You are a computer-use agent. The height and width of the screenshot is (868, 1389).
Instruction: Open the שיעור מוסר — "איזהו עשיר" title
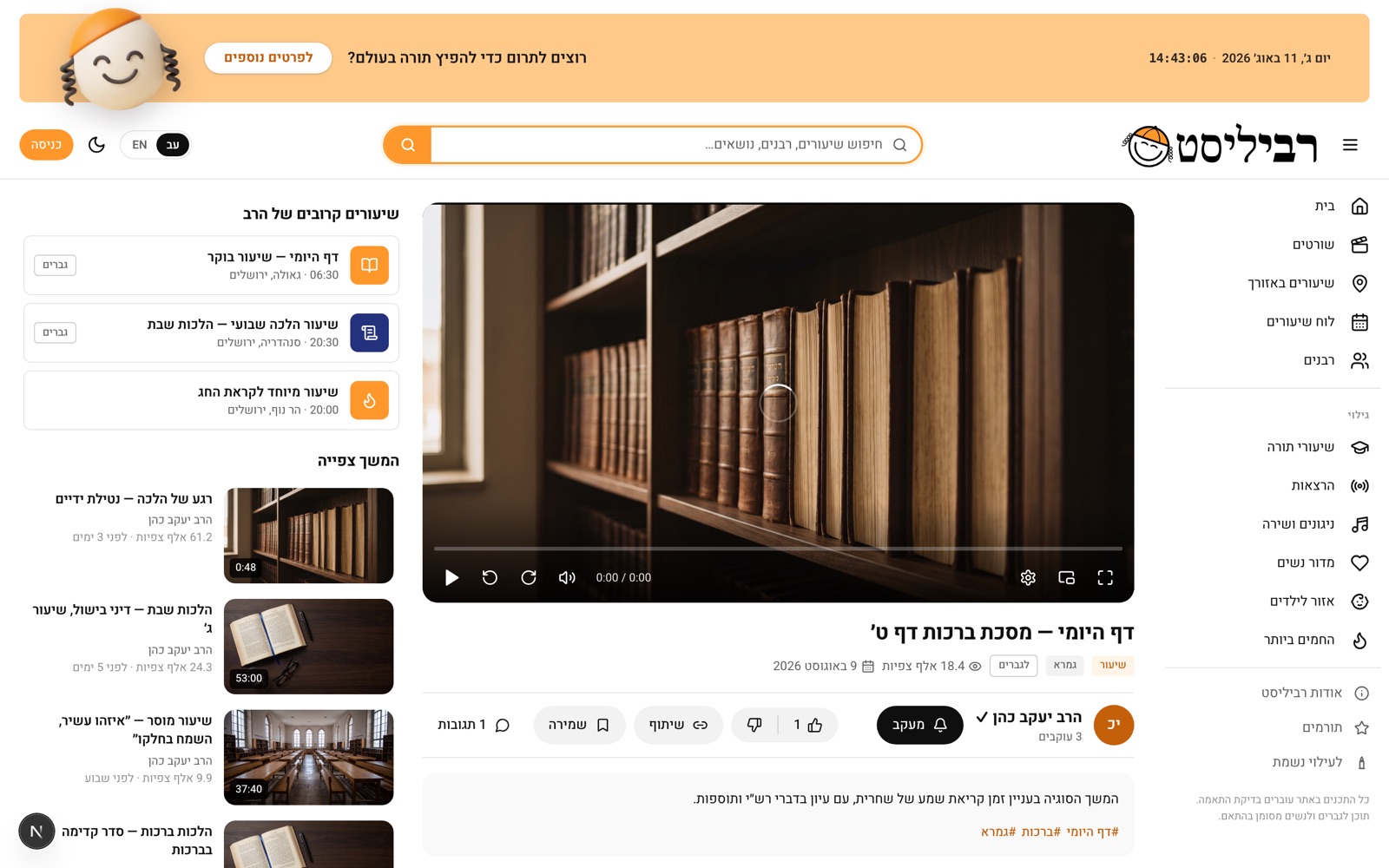(135, 729)
